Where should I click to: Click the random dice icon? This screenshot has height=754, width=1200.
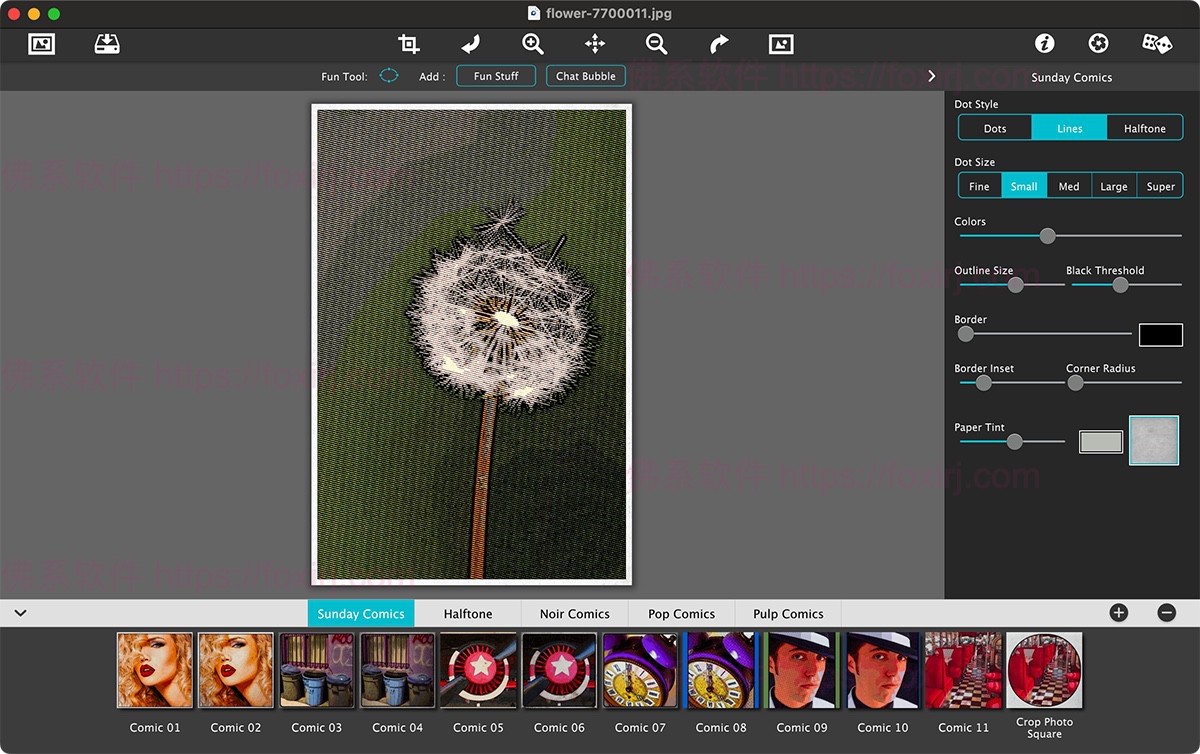[x=1157, y=44]
